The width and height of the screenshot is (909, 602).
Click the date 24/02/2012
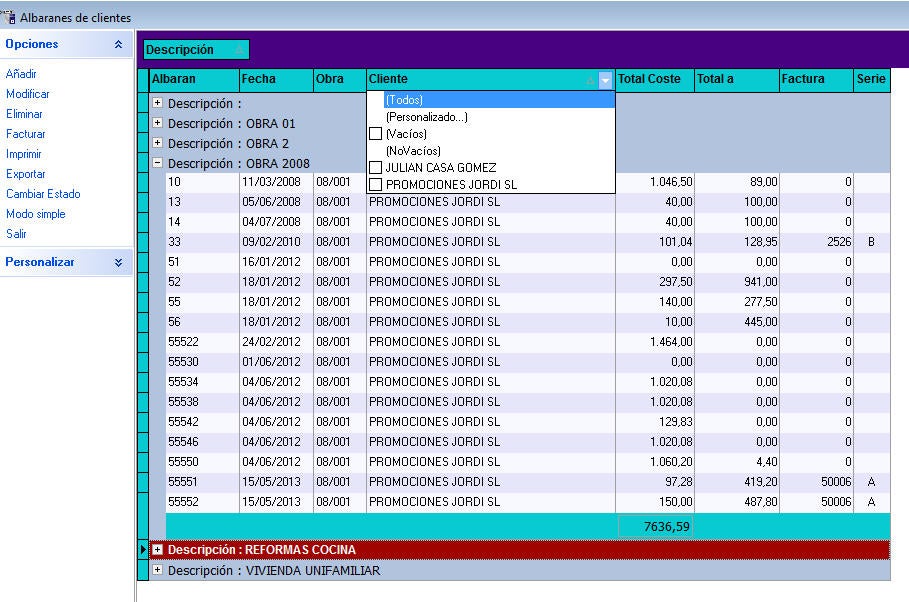tap(271, 342)
